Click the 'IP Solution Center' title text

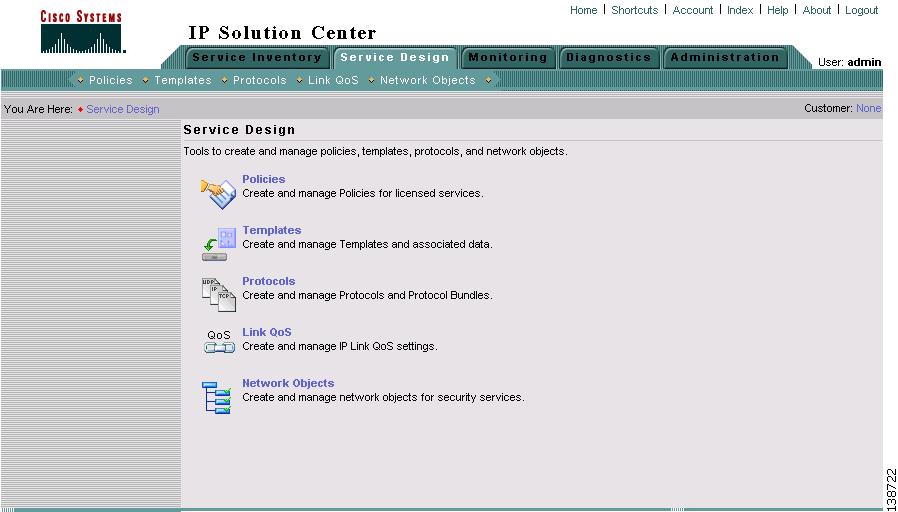[282, 33]
